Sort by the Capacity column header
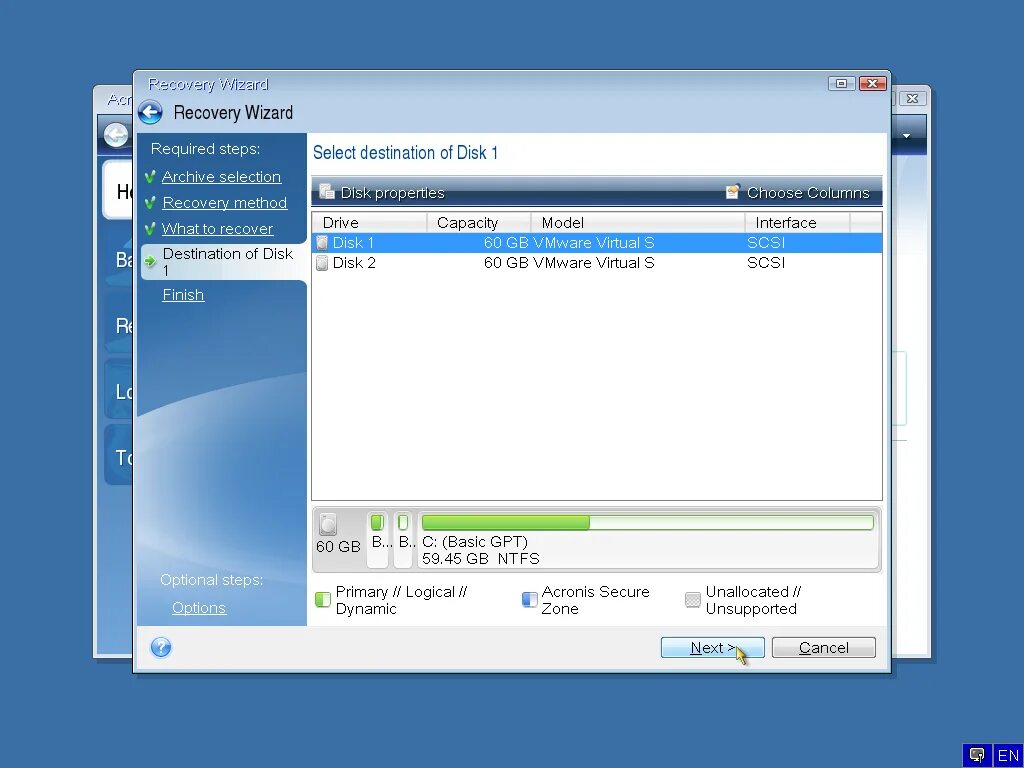1024x768 pixels. pyautogui.click(x=479, y=223)
